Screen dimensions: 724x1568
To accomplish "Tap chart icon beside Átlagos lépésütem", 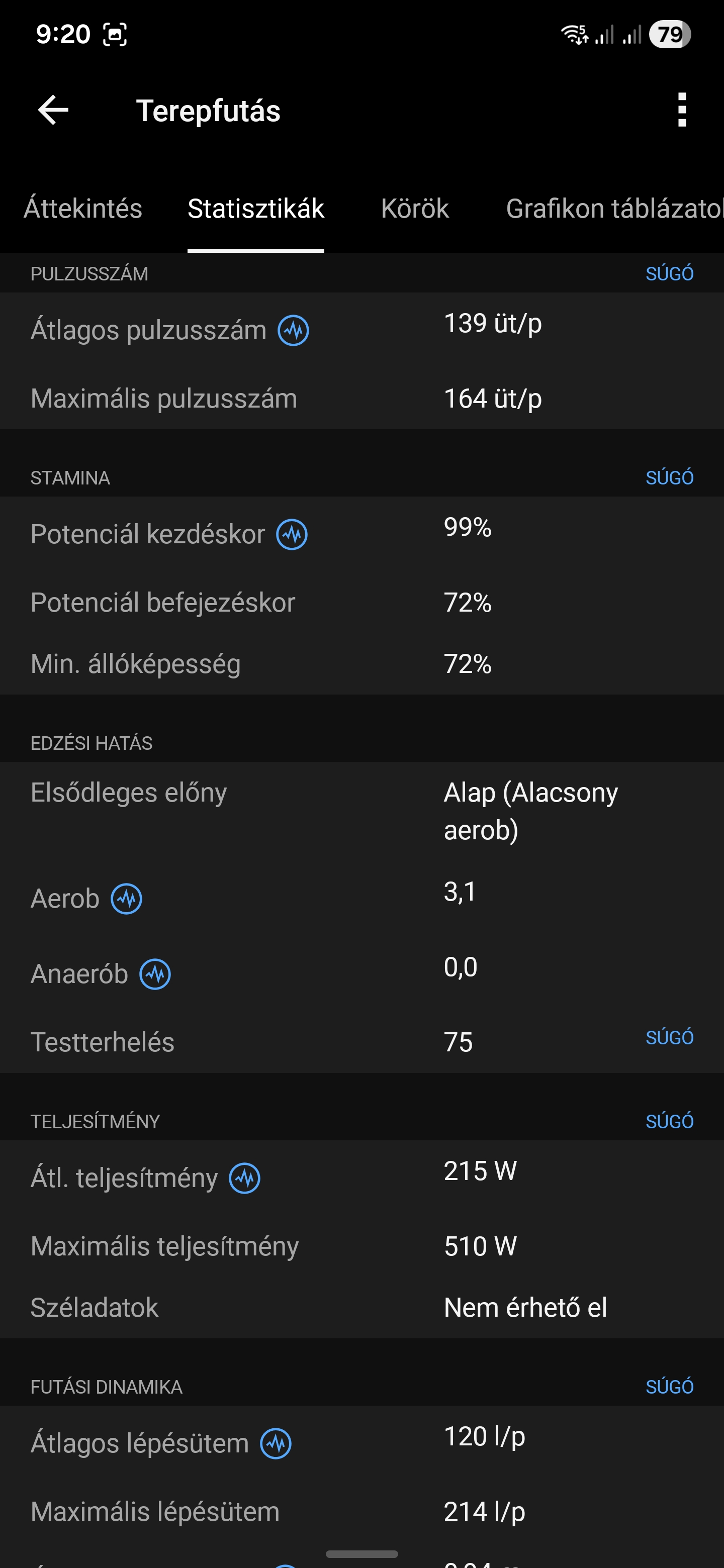I will 276,1443.
